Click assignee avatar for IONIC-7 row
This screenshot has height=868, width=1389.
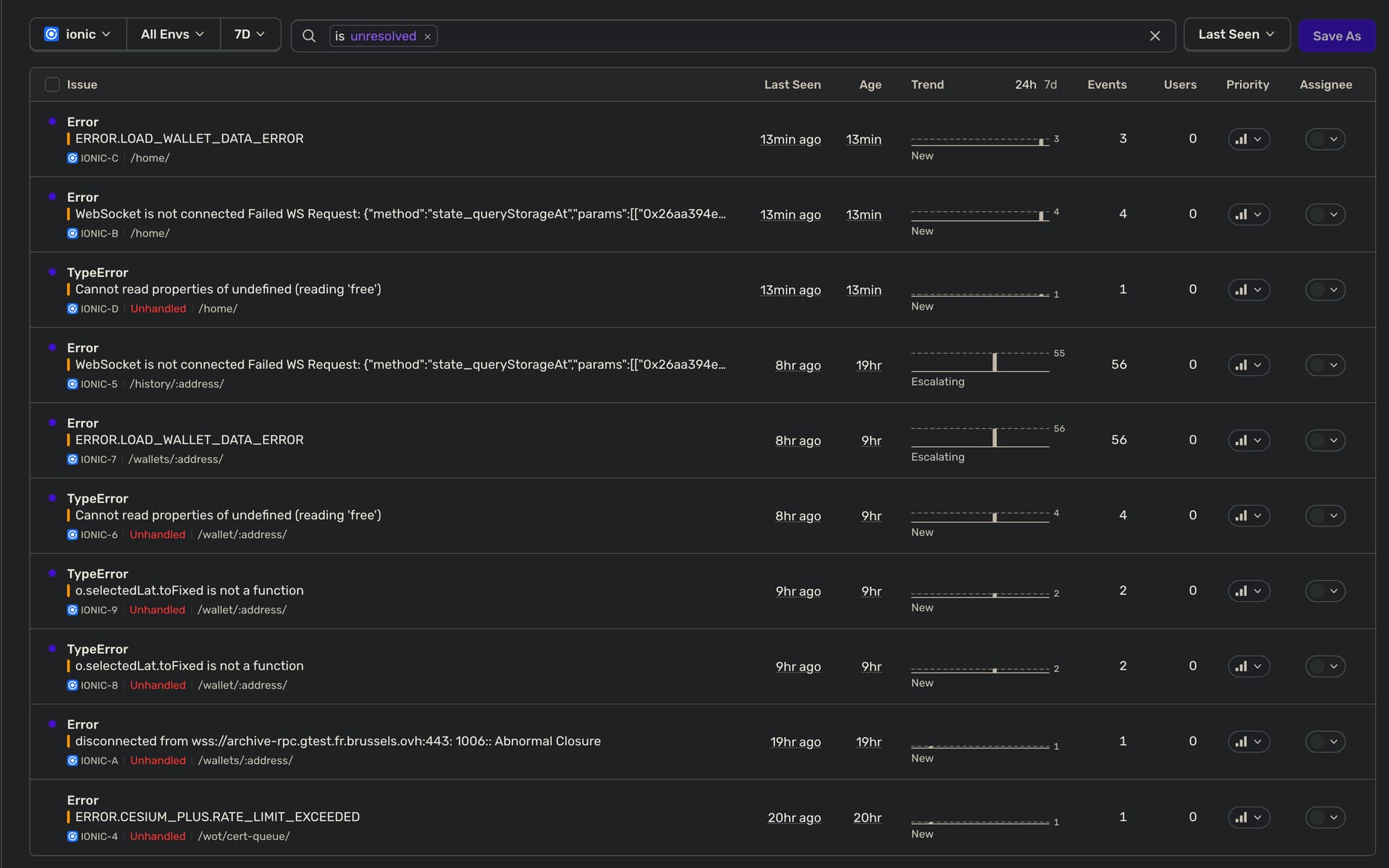[1317, 441]
